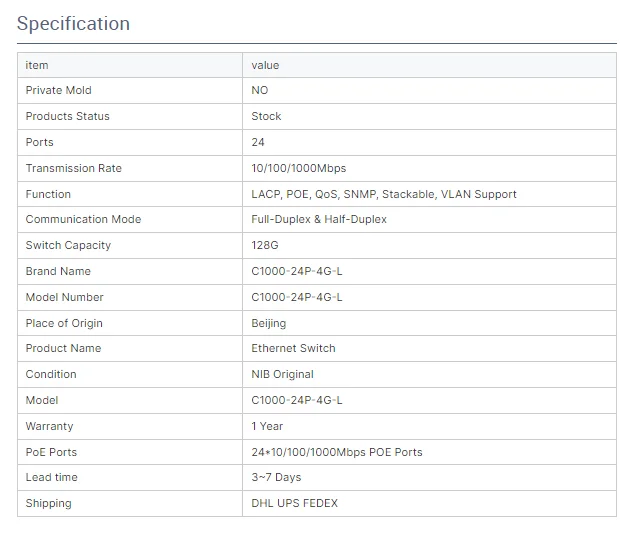Click the '3~7 Days' lead time value

point(276,477)
